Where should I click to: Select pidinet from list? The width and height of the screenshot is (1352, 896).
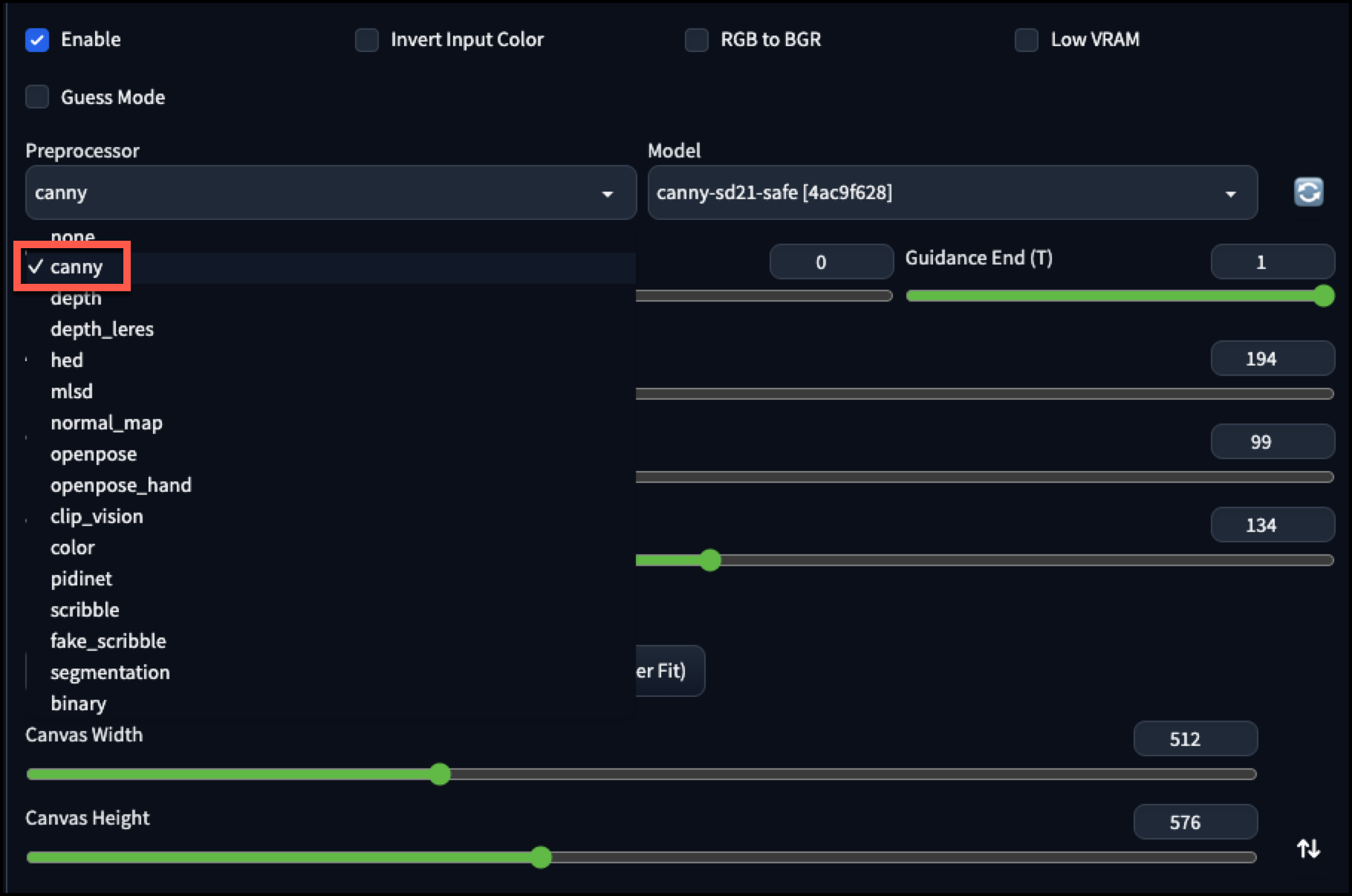pyautogui.click(x=331, y=579)
